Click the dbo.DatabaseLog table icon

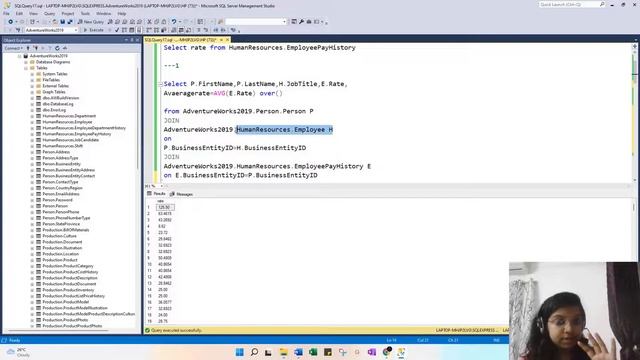coord(39,104)
